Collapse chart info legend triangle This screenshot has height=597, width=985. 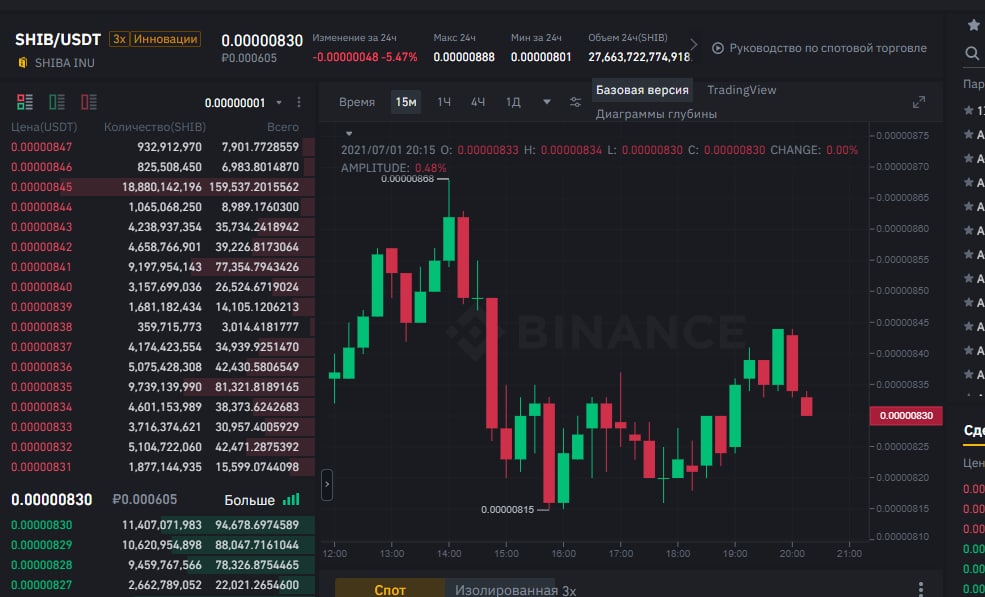349,133
